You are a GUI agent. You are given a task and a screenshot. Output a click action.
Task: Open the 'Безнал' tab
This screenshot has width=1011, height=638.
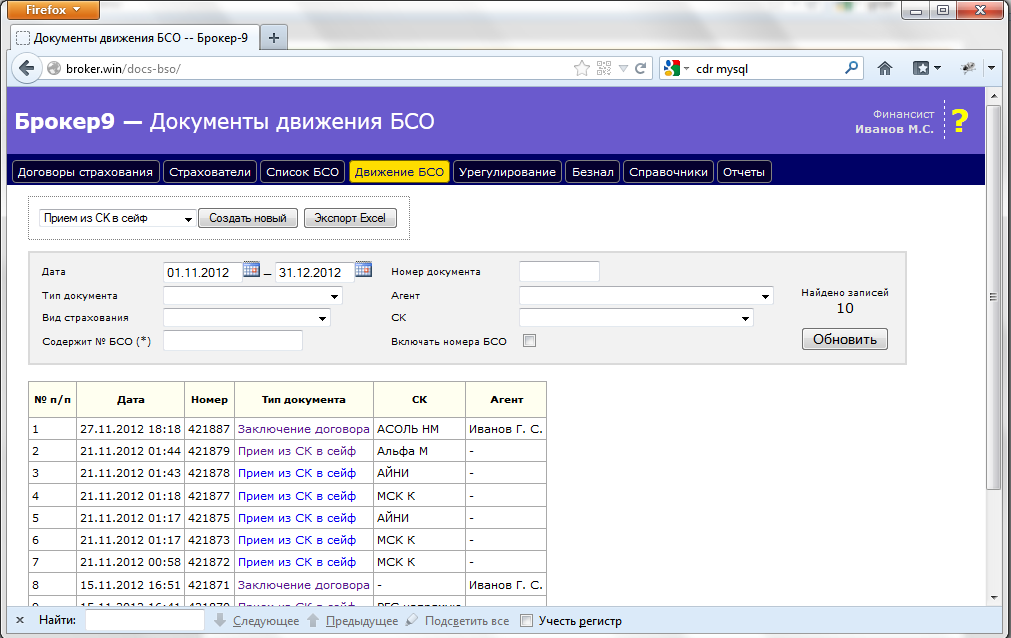[593, 172]
